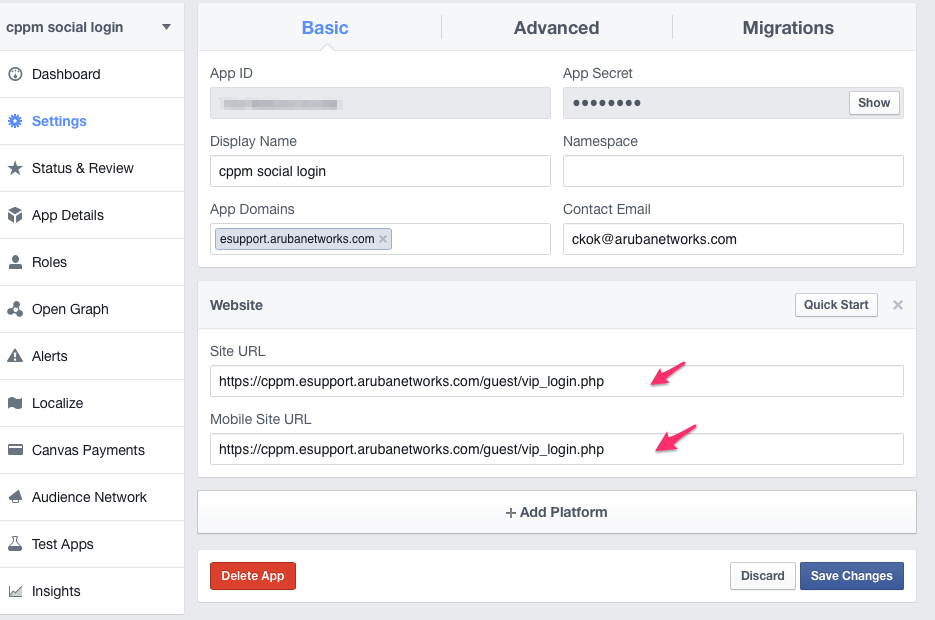This screenshot has height=620, width=935.
Task: Open Audience Network in sidebar
Action: (x=92, y=497)
